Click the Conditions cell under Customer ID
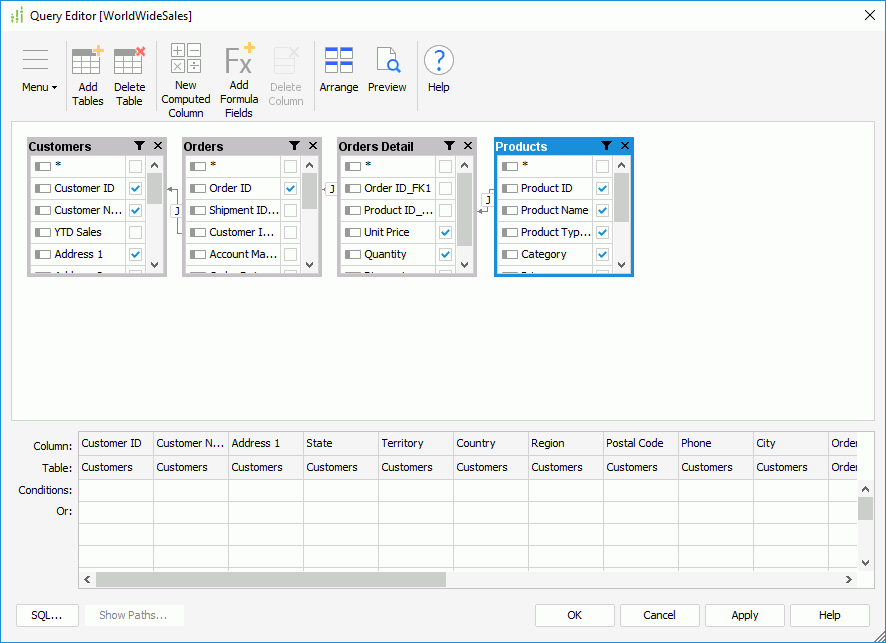The image size is (886, 643). point(114,489)
